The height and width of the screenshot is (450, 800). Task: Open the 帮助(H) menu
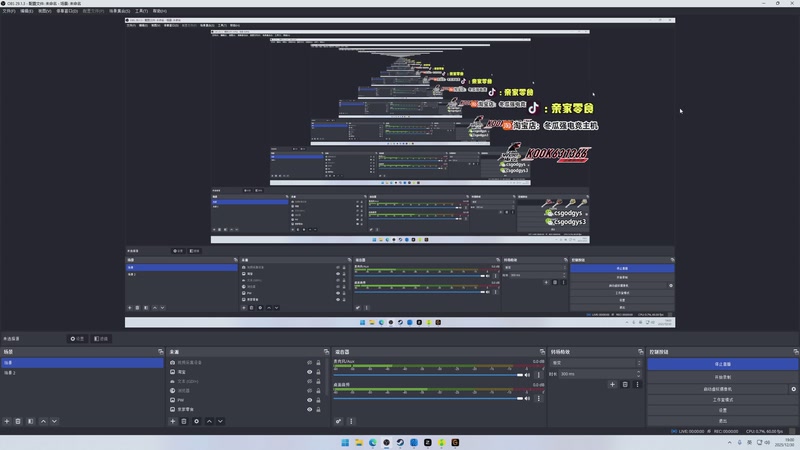pos(160,11)
